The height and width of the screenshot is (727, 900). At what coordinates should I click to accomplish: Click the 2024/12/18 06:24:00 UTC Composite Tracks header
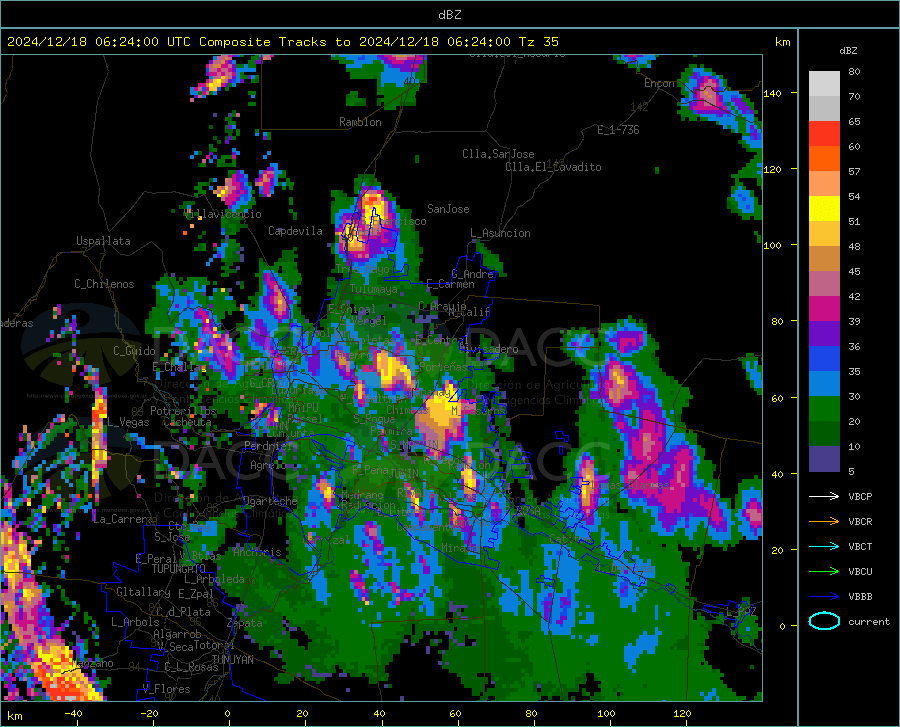click(x=282, y=41)
